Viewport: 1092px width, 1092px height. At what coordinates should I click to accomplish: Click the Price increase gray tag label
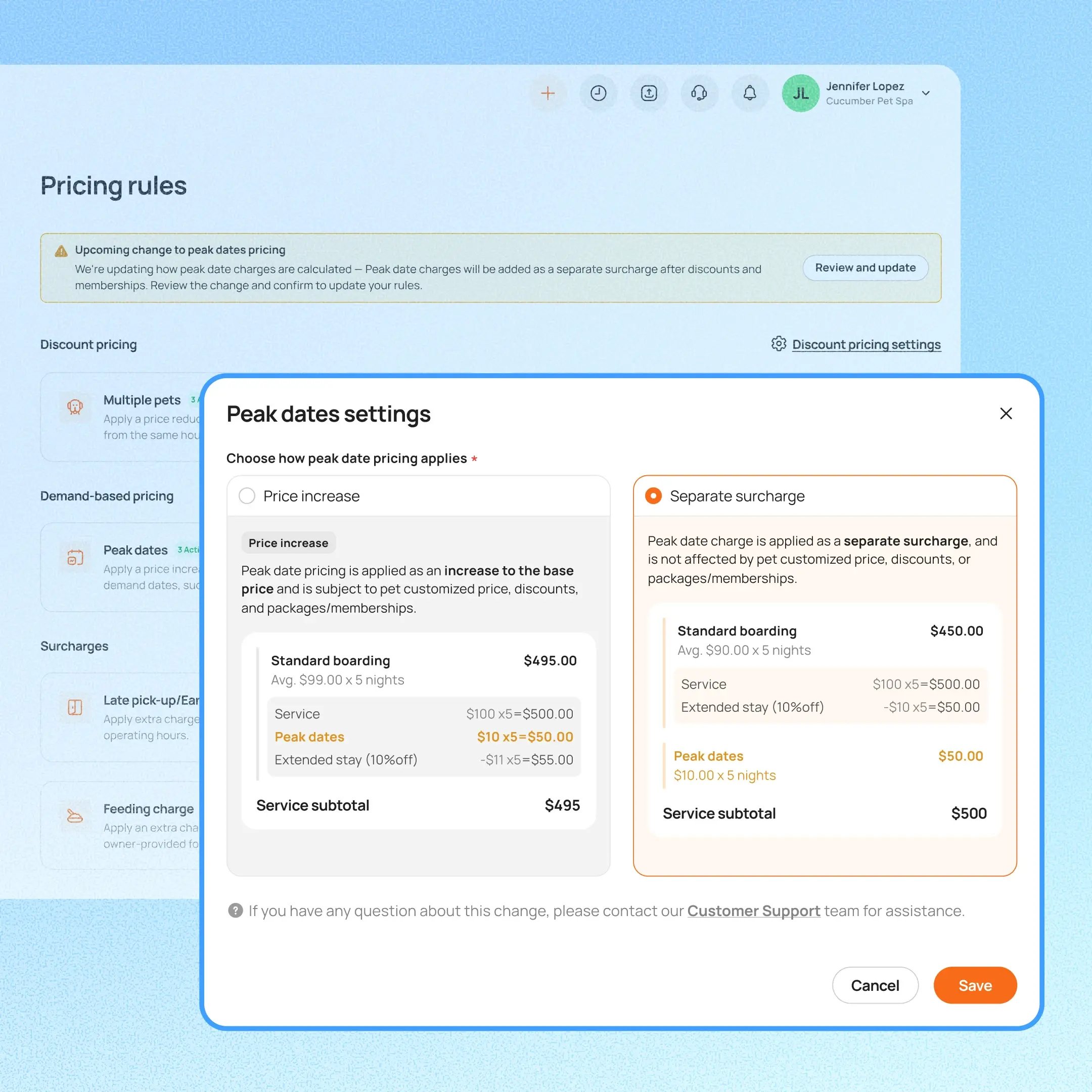tap(288, 542)
